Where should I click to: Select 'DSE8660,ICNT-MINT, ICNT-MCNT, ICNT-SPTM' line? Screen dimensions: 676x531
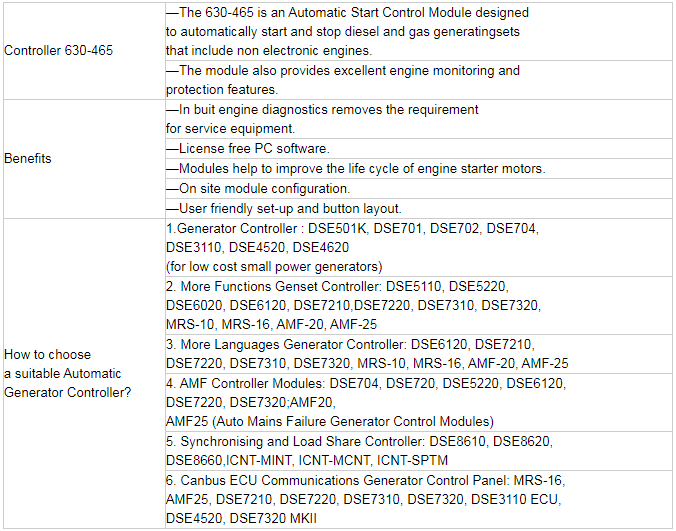click(307, 461)
